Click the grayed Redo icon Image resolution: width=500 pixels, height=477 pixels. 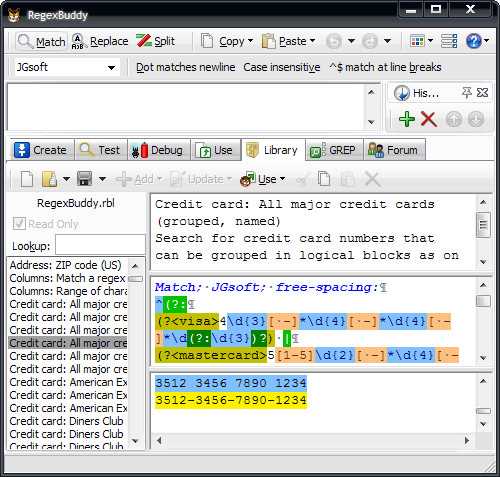click(370, 41)
